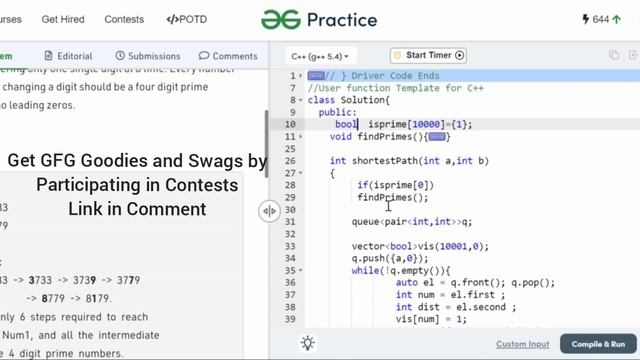Image resolution: width=640 pixels, height=360 pixels.
Task: Click the text 'public:' on line 9
Action: [x=338, y=112]
